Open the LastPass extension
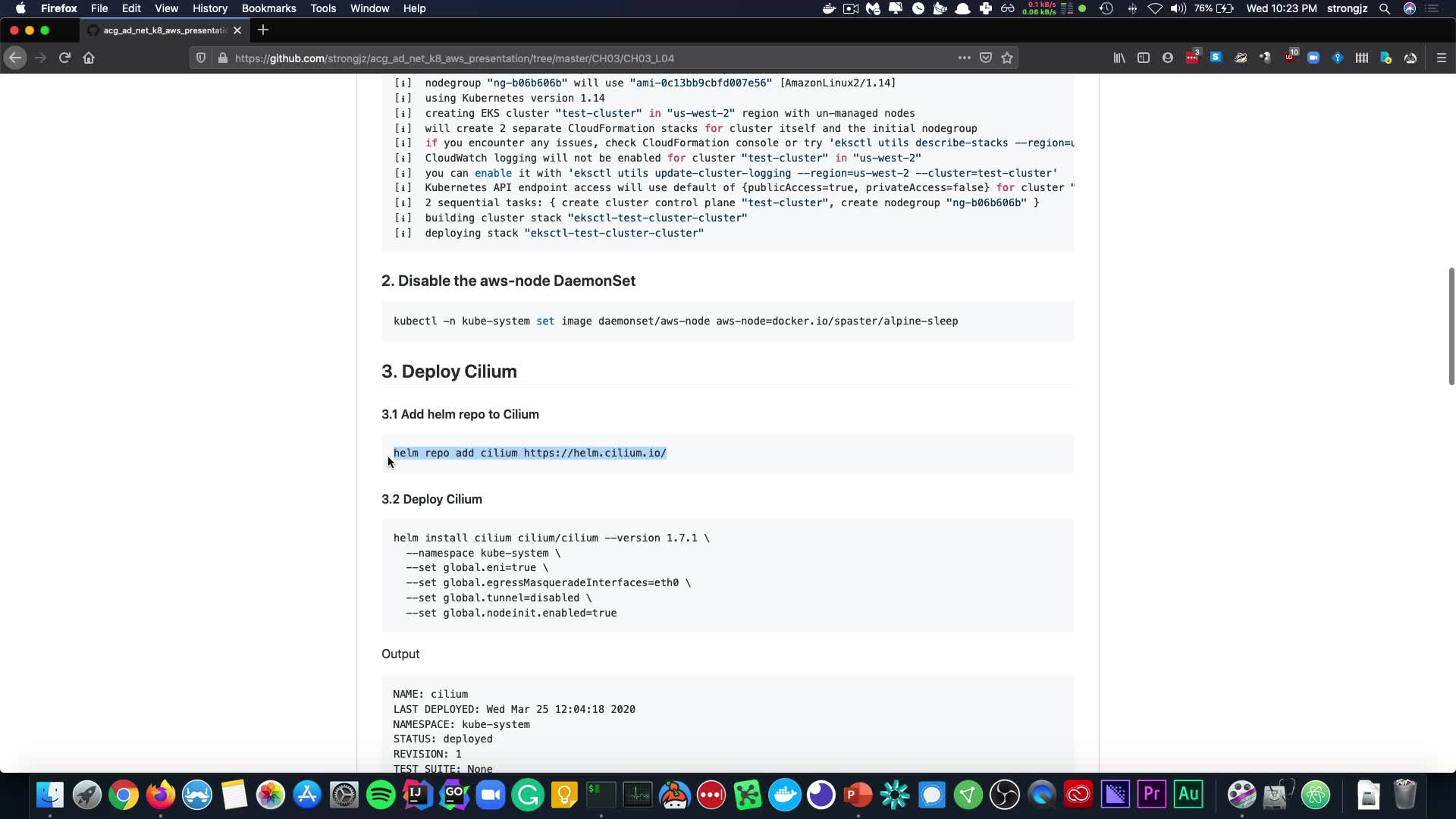The width and height of the screenshot is (1456, 819). [x=1192, y=58]
